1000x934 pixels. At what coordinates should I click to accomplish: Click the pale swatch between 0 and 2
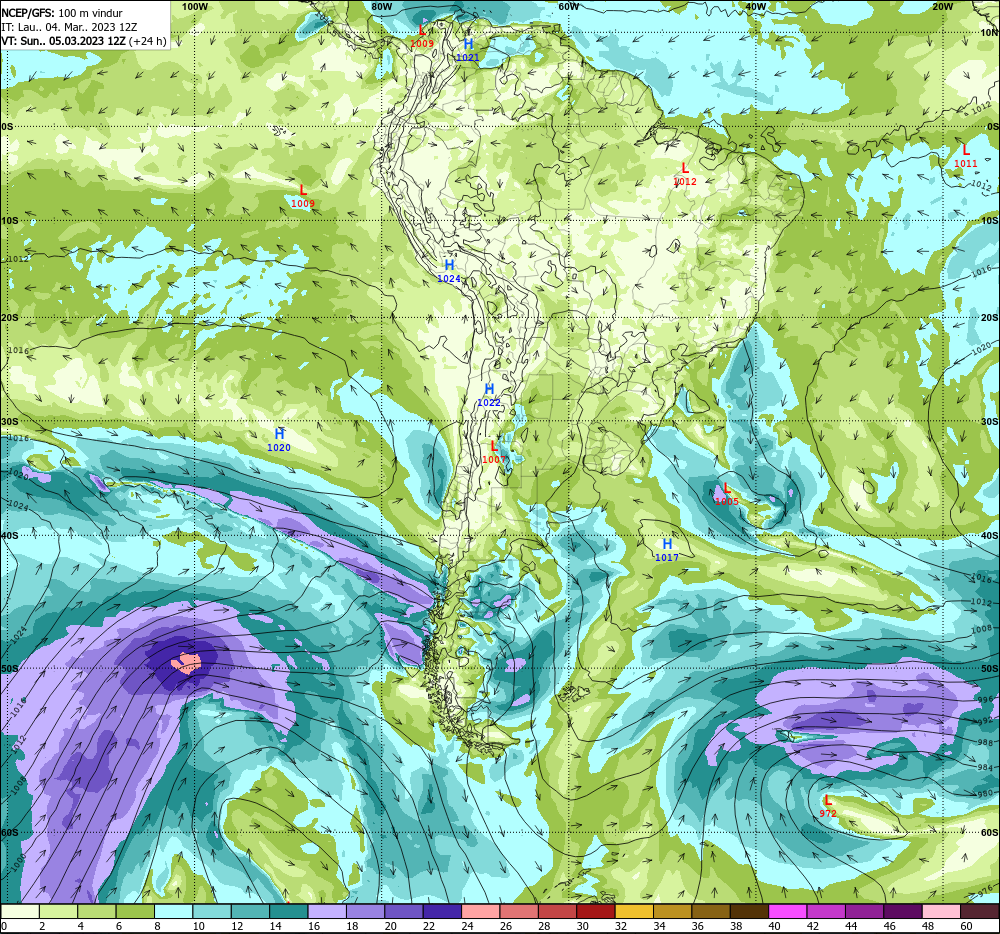[20, 912]
